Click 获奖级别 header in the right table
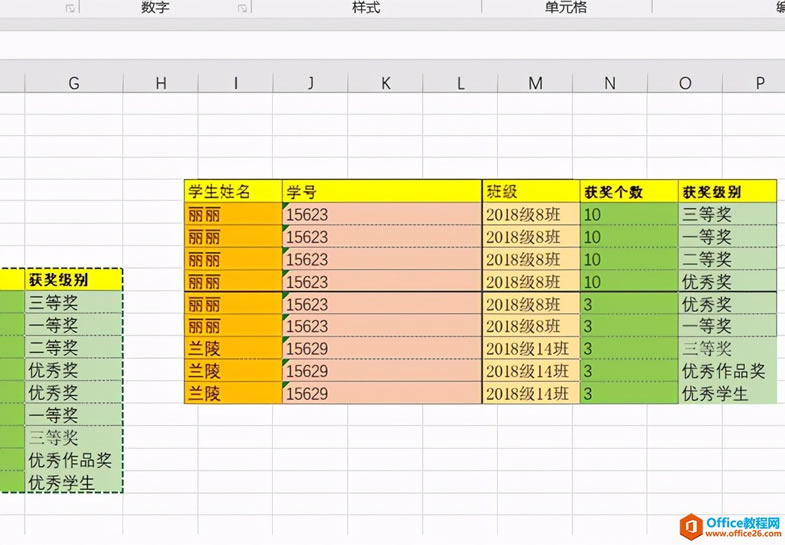The width and height of the screenshot is (785, 545). (x=727, y=191)
